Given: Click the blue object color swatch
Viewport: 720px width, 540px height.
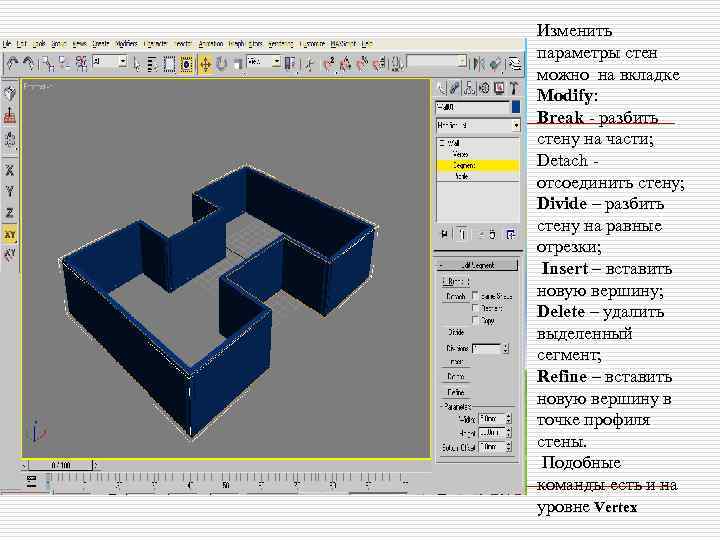Looking at the screenshot, I should (x=516, y=107).
